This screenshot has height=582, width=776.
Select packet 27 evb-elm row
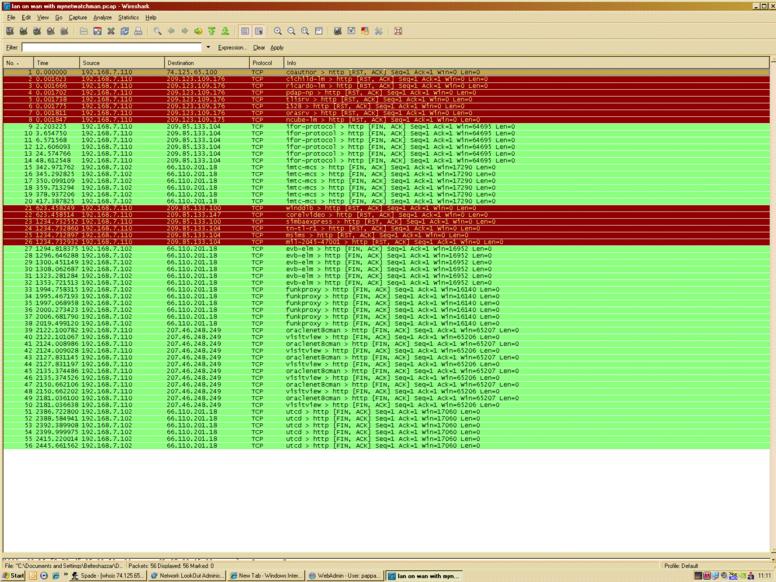coord(387,249)
